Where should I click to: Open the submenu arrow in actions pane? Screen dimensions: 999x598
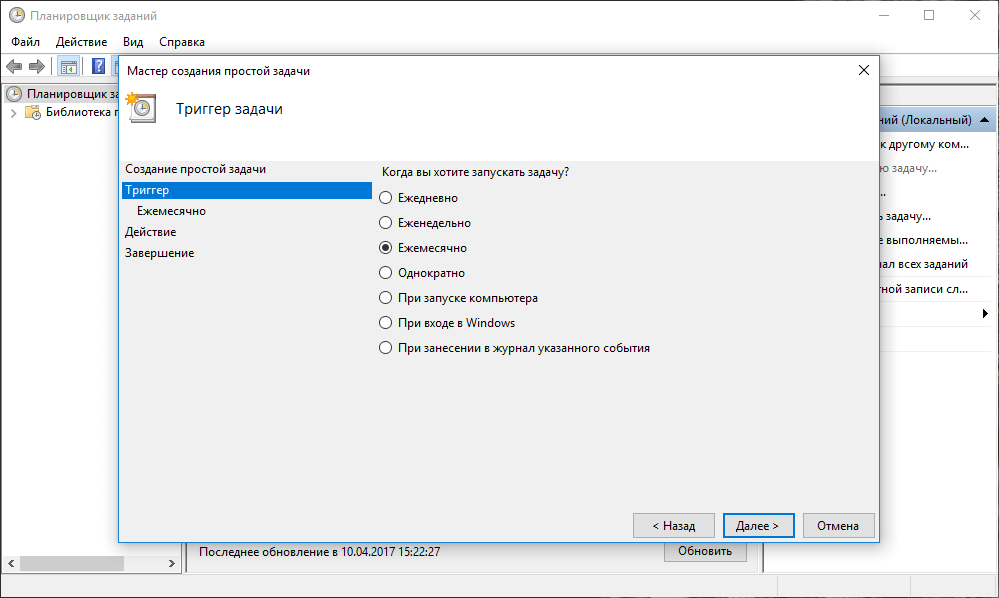point(986,314)
